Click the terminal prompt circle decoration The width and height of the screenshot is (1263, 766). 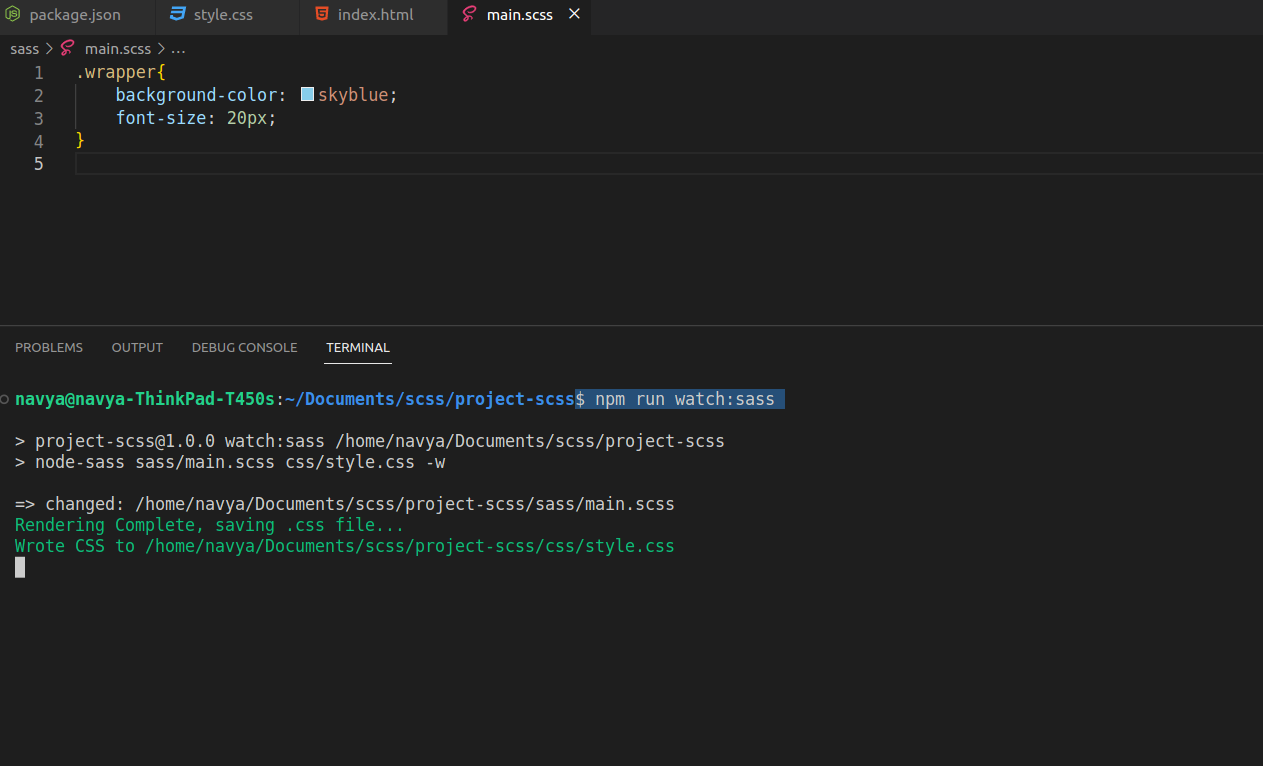pos(5,399)
